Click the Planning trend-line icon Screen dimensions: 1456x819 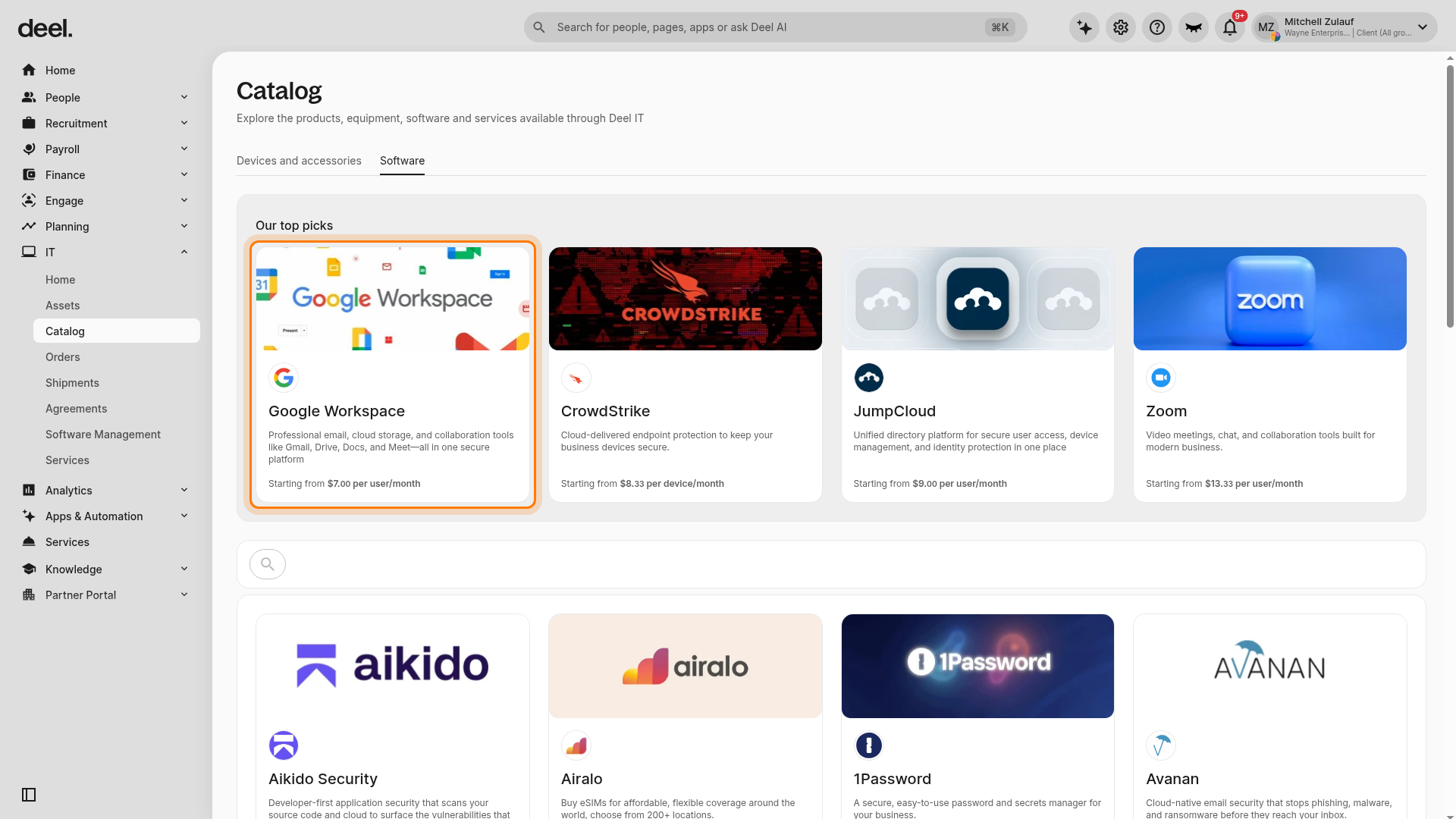coord(29,226)
